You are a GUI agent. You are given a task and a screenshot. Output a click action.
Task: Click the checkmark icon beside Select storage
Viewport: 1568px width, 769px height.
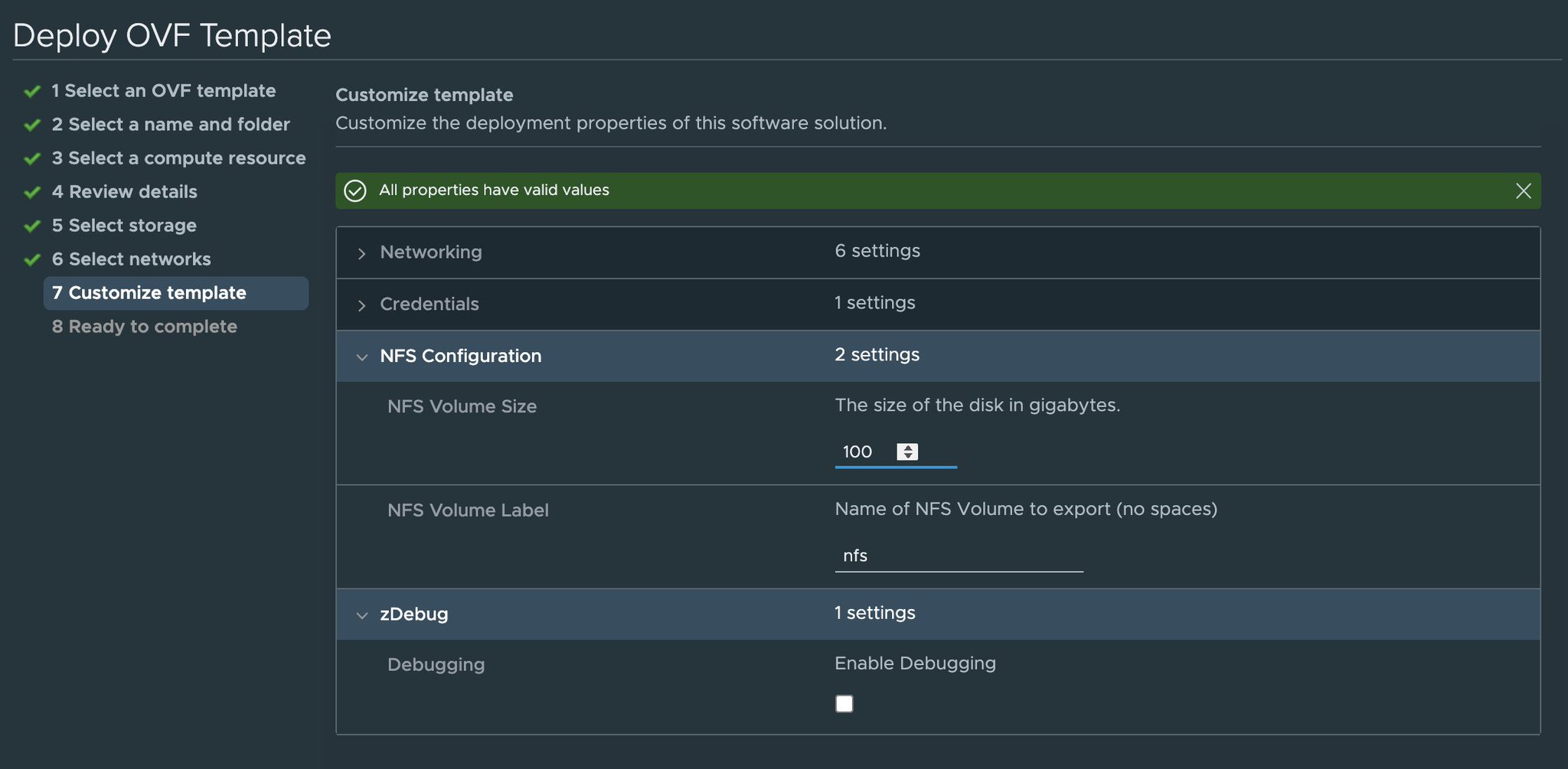pos(32,226)
